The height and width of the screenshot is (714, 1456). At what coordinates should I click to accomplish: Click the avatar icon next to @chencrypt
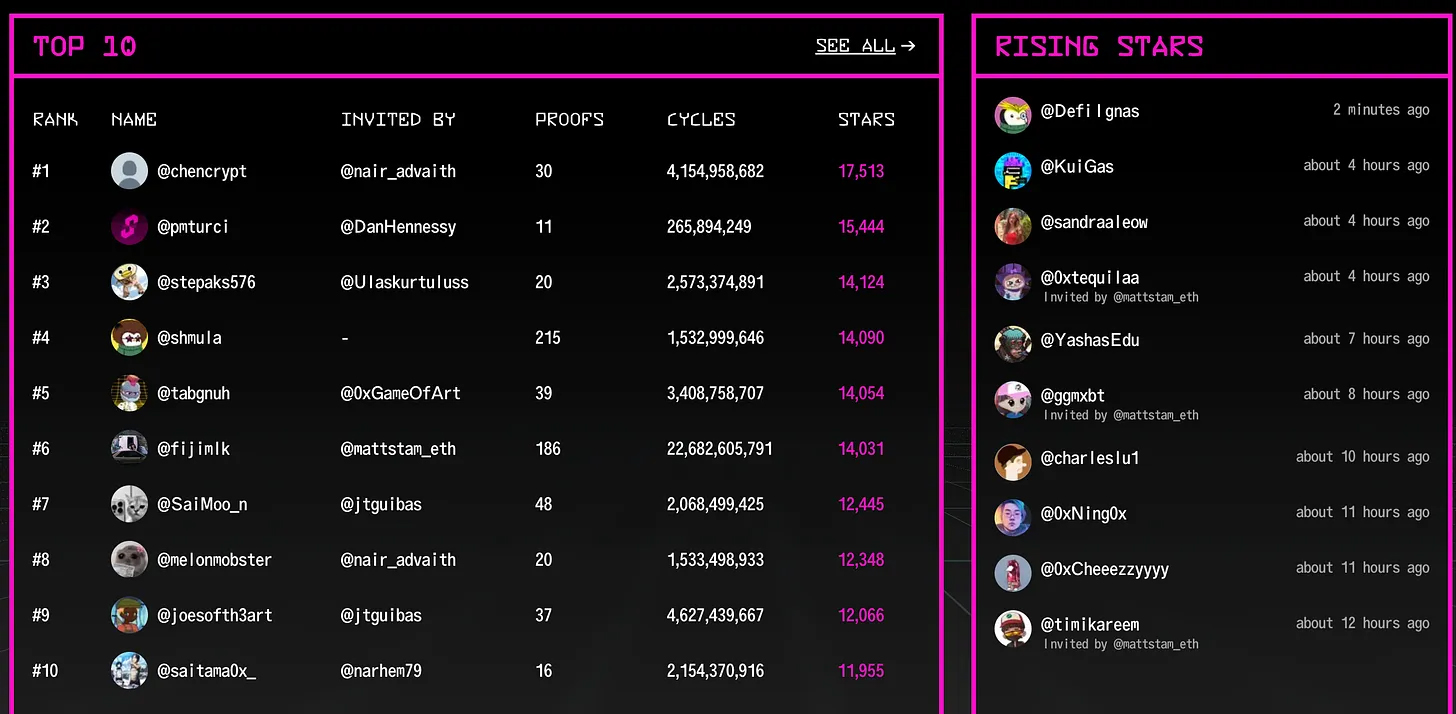[x=129, y=171]
